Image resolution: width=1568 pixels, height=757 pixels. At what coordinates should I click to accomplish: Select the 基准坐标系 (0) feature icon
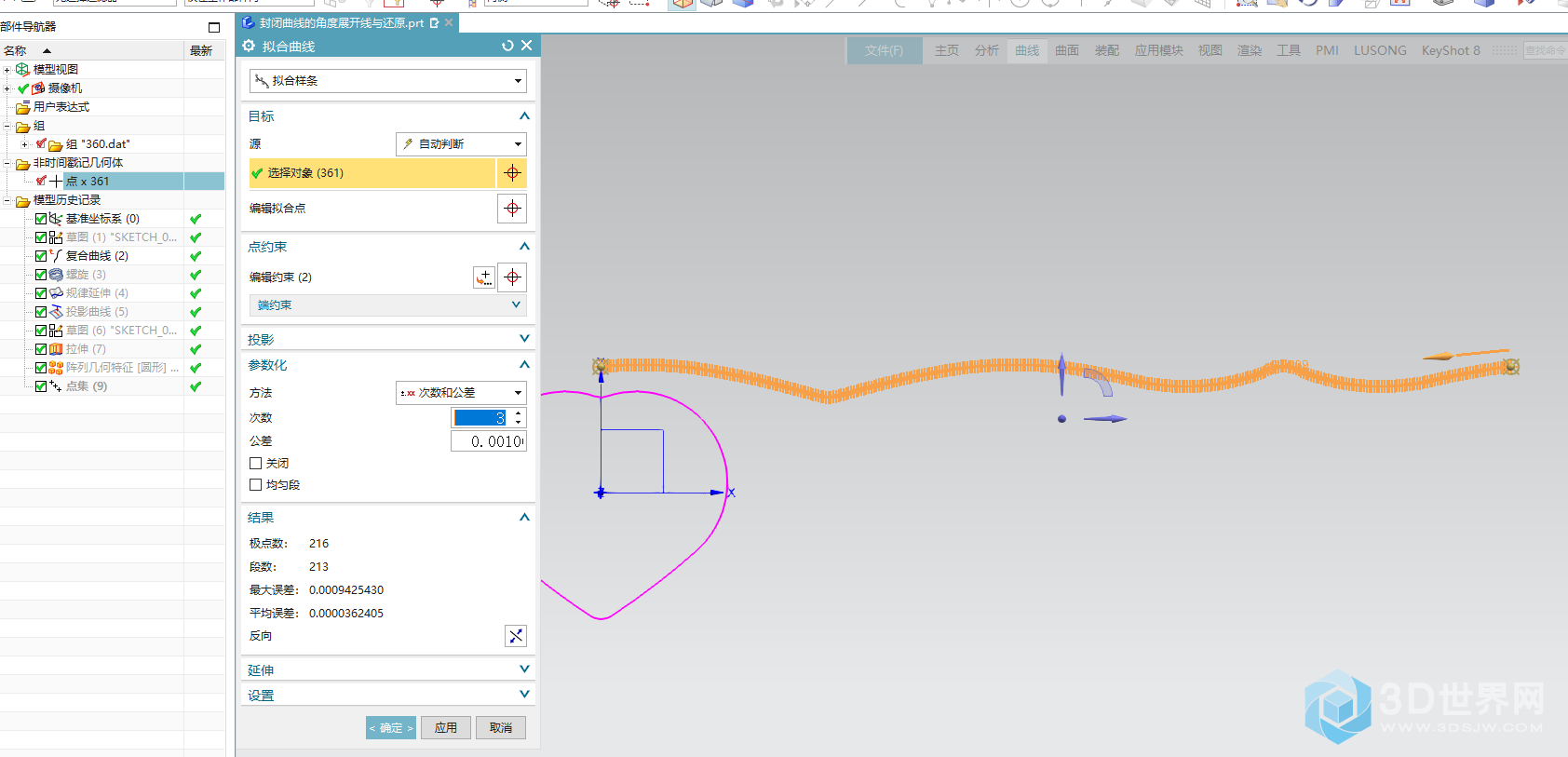tap(56, 219)
